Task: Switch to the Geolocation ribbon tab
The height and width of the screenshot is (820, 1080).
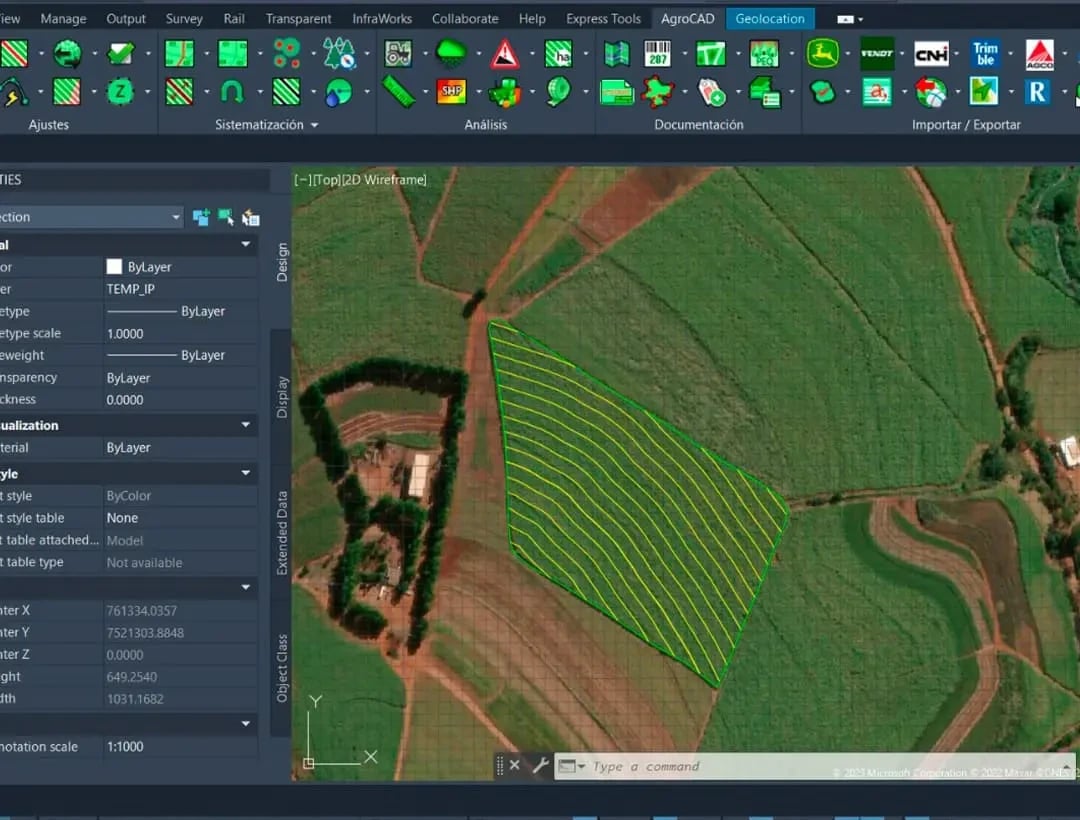Action: (769, 19)
